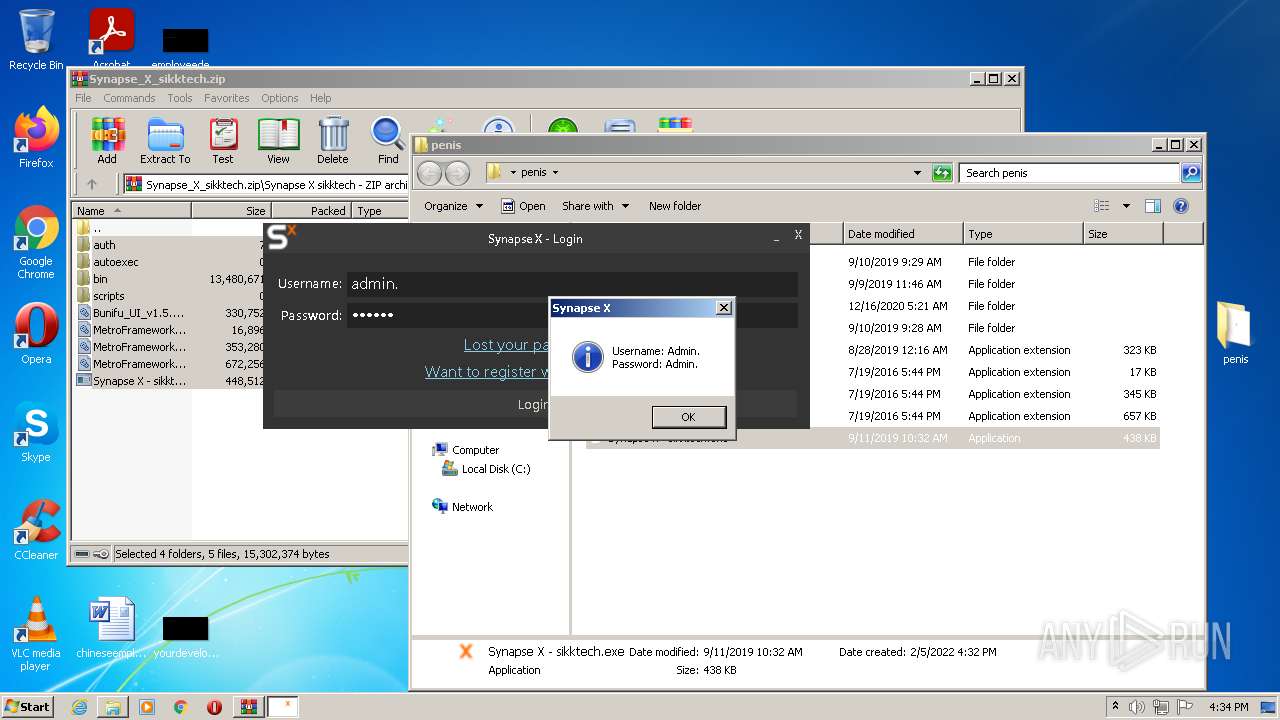Viewport: 1280px width, 720px height.
Task: Click Open in Explorer toolbar
Action: (523, 206)
